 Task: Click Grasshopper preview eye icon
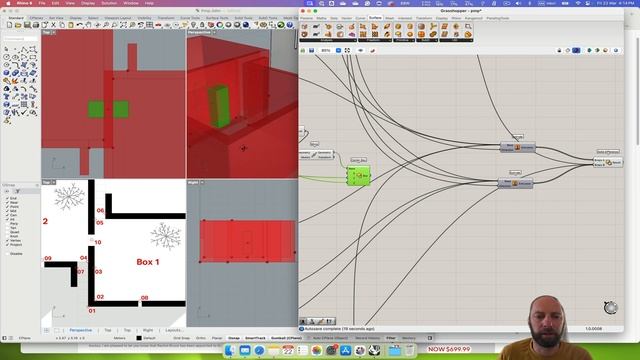[x=360, y=51]
